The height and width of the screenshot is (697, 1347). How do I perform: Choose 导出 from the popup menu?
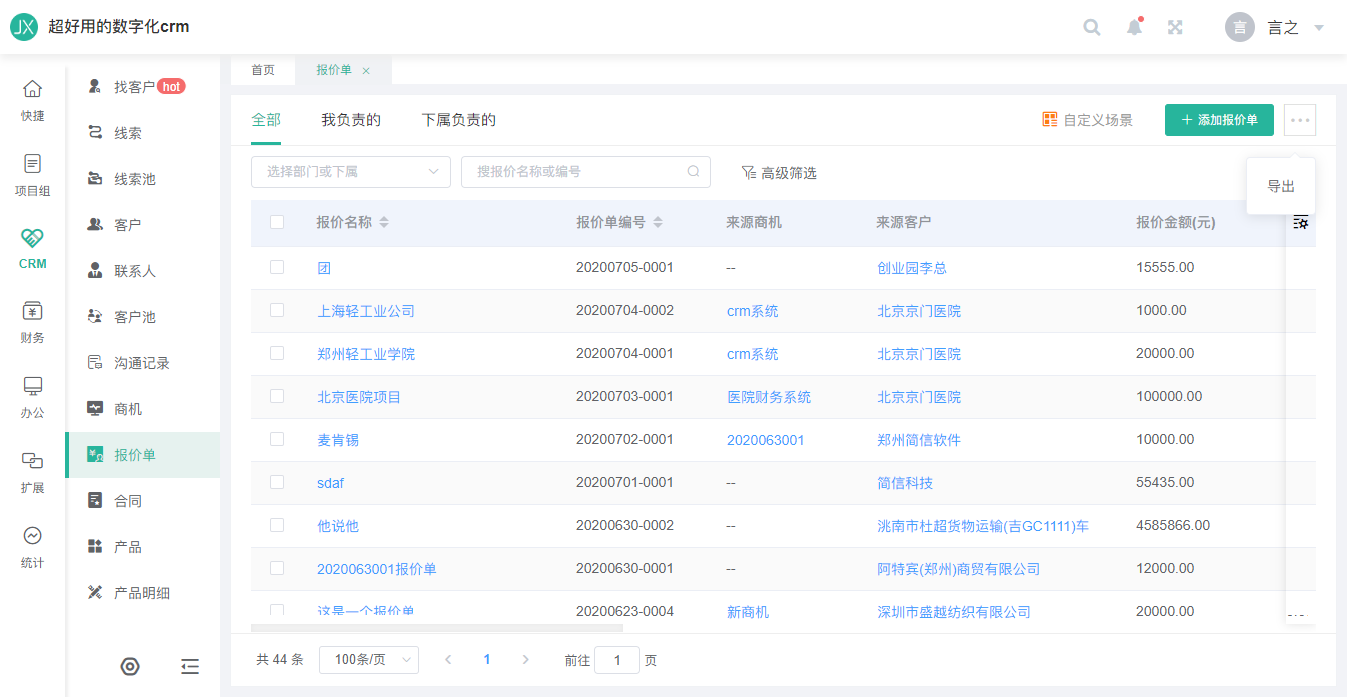tap(1281, 186)
